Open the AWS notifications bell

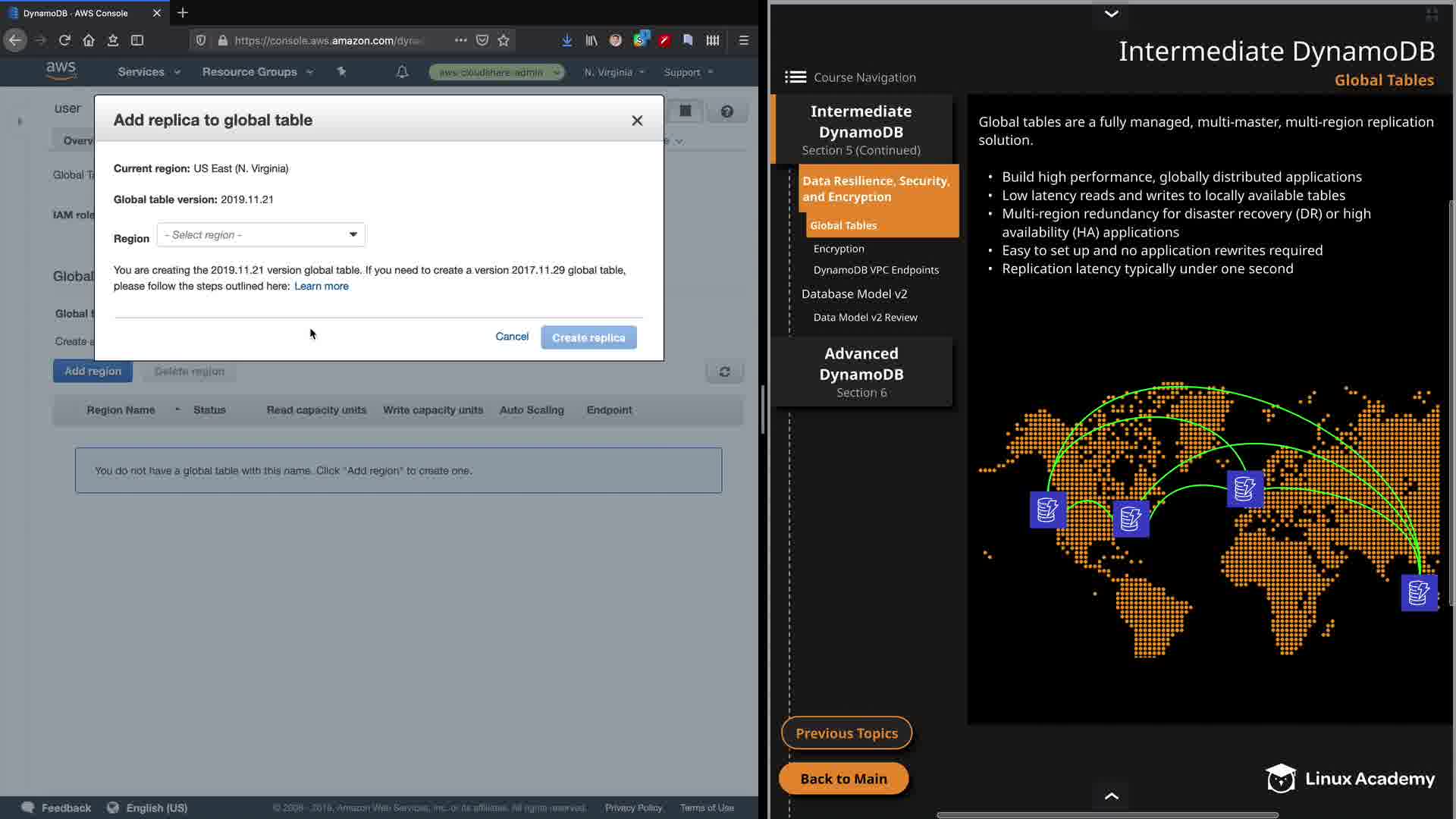pos(402,72)
